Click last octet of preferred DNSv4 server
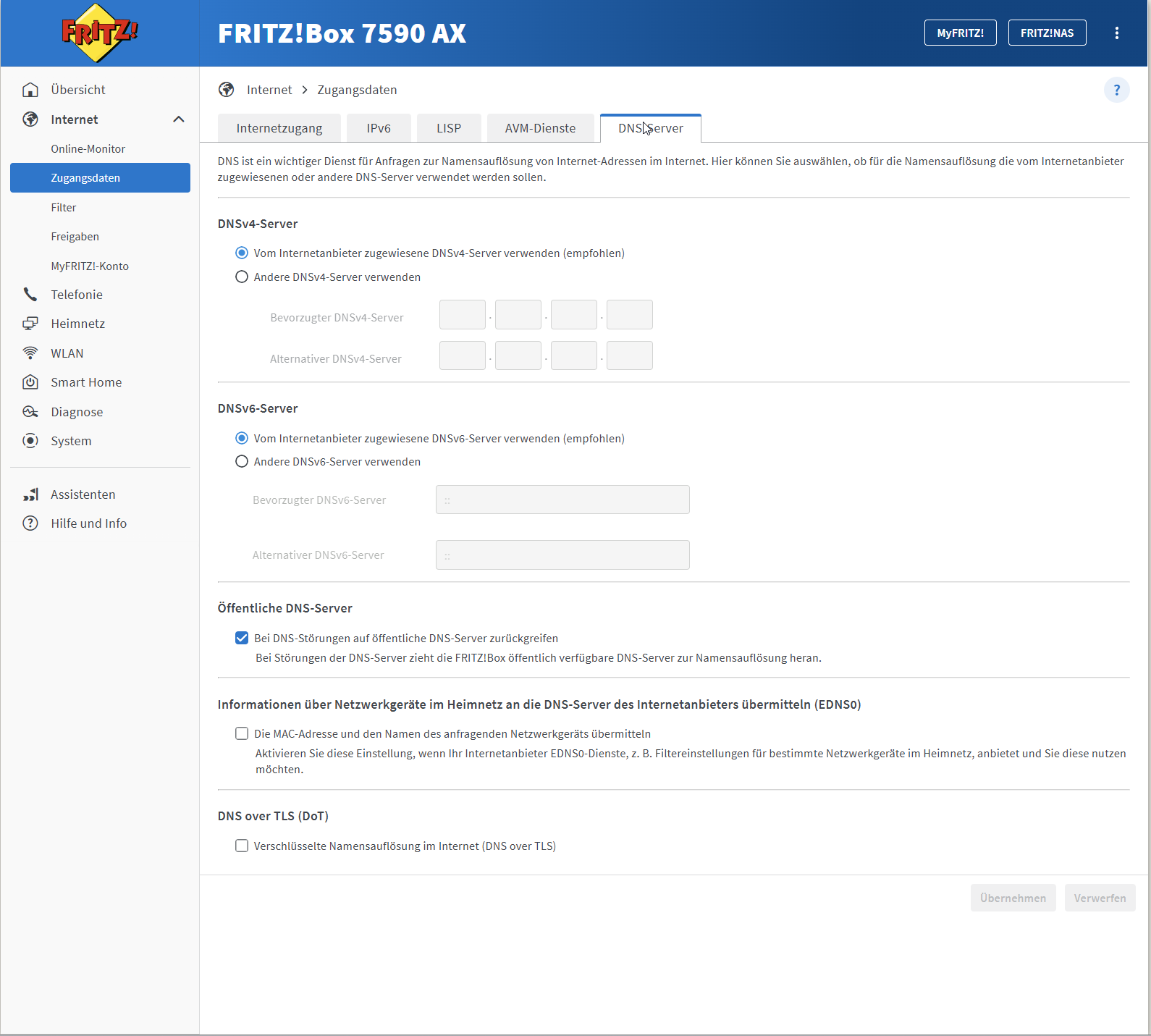 coord(630,315)
